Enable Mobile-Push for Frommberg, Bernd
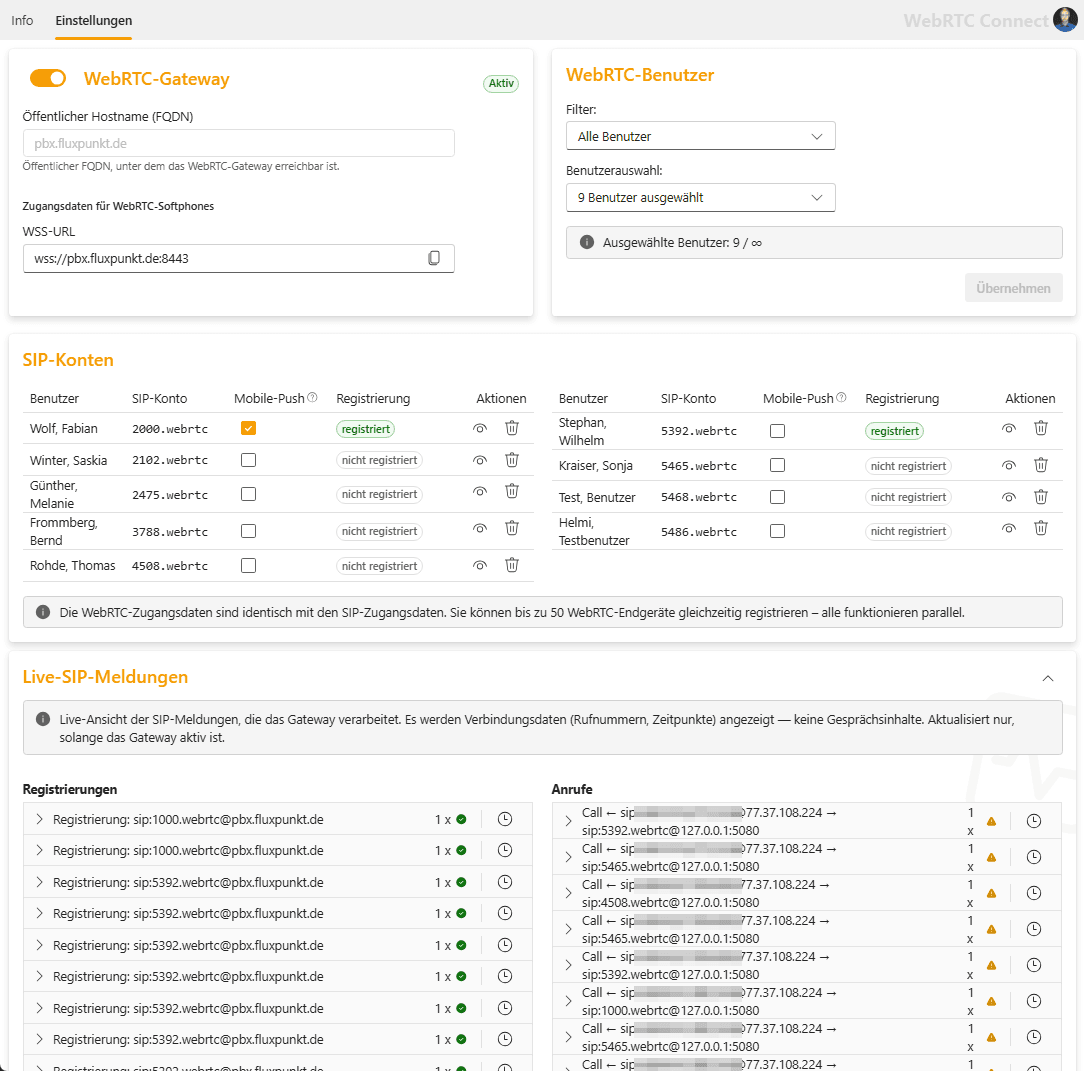 coord(248,531)
